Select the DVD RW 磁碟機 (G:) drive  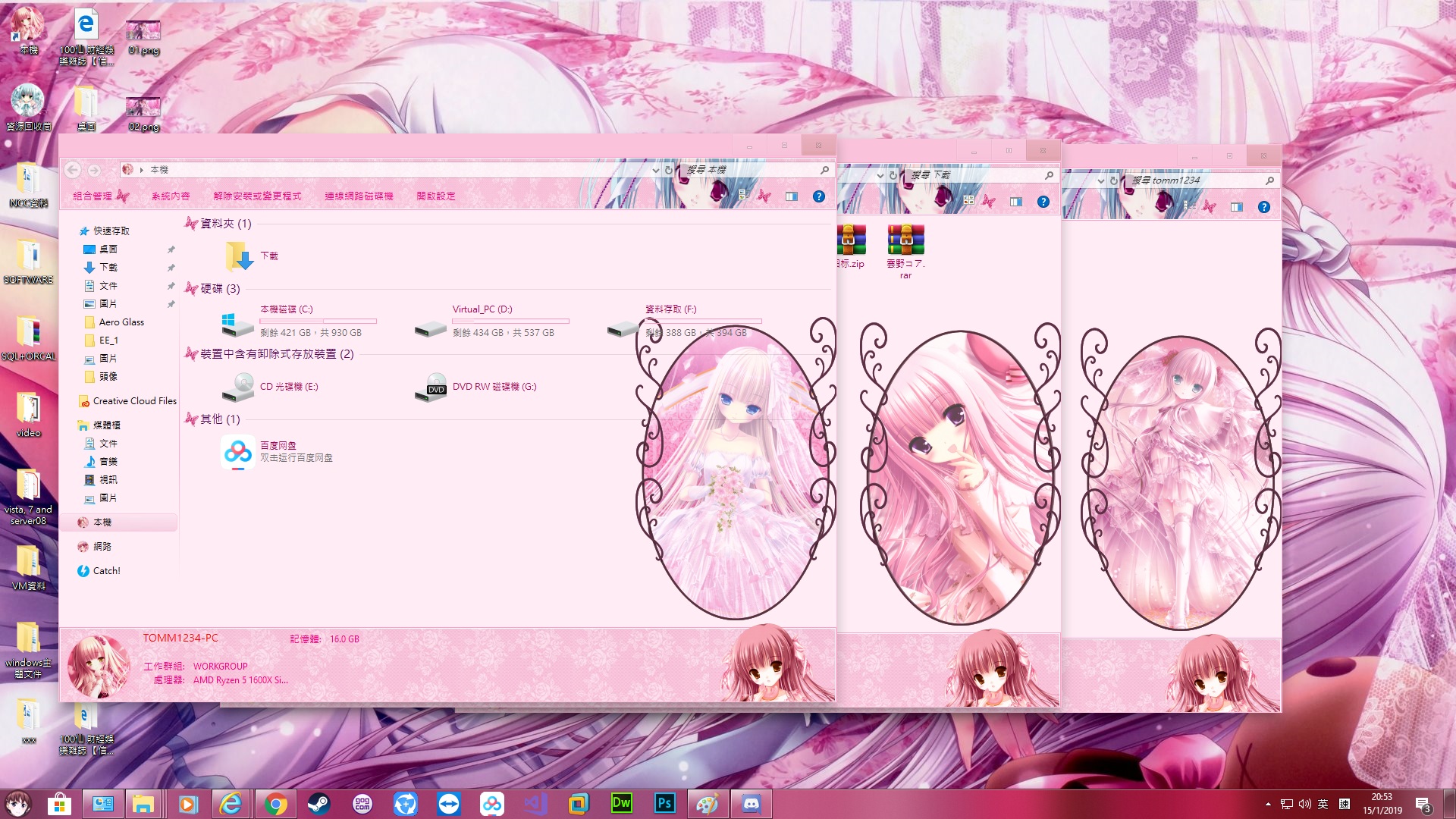494,387
